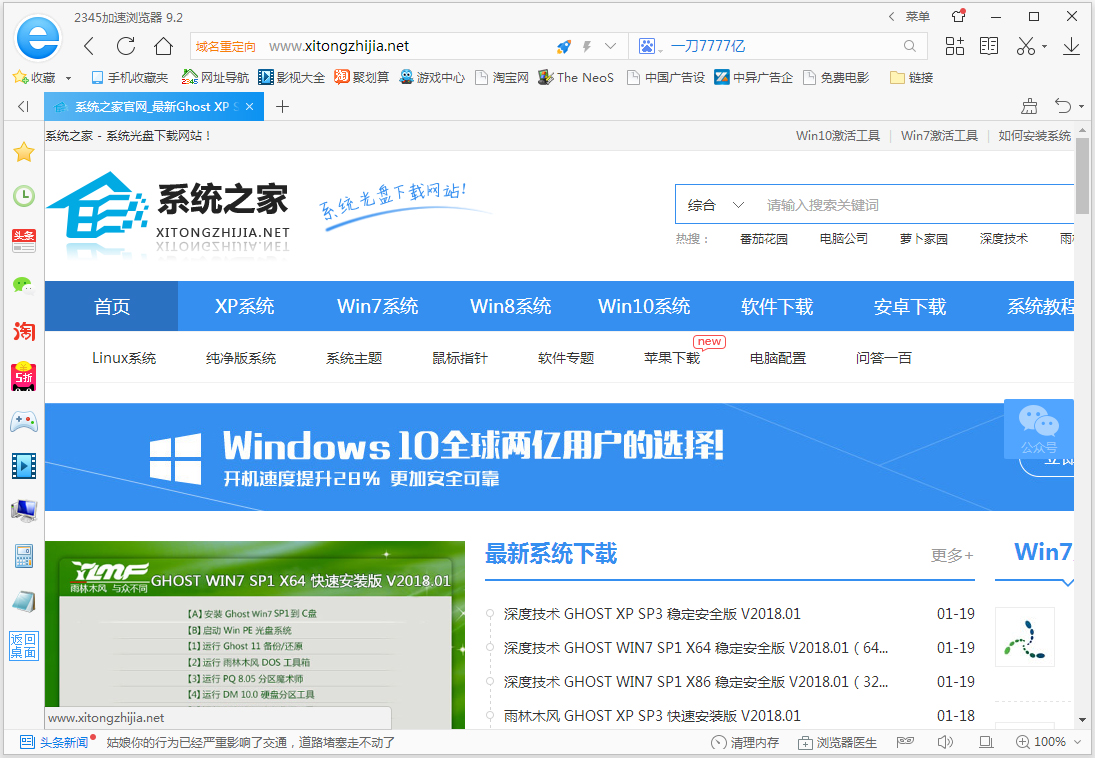
Task: Click the 浏览器医生 button in status bar
Action: click(x=837, y=742)
